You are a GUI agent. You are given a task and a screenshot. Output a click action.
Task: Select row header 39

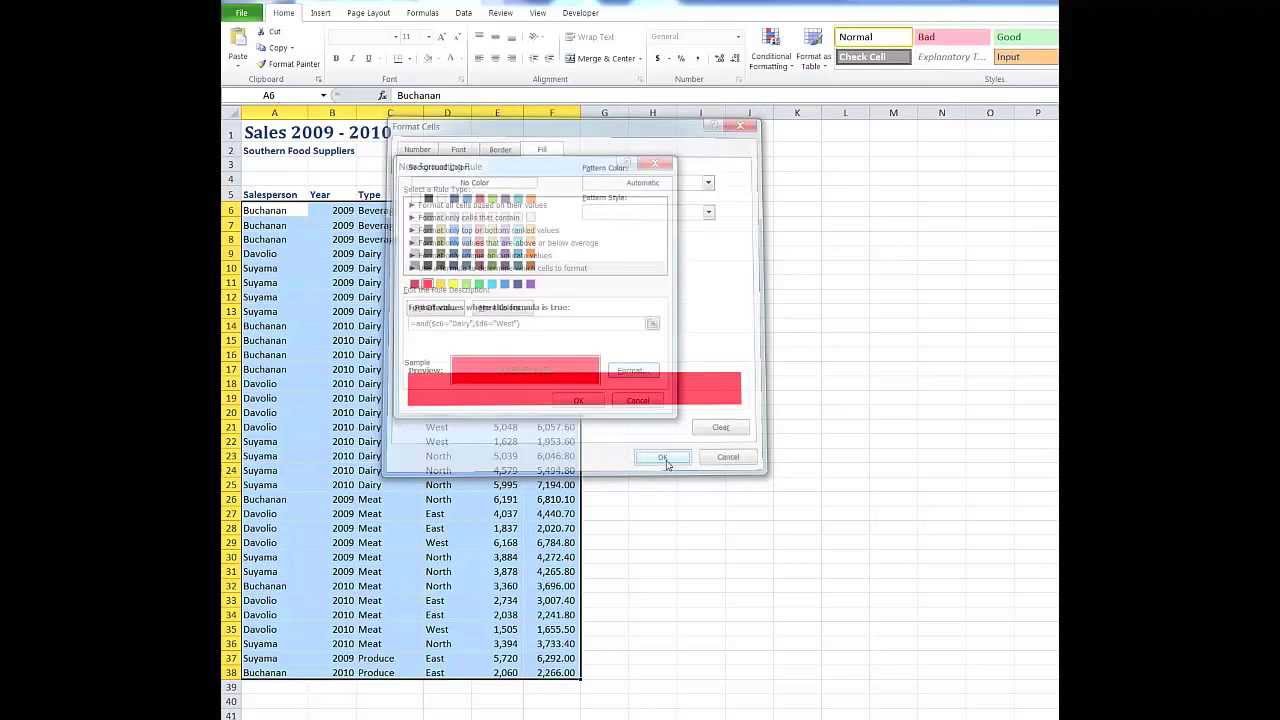tap(231, 687)
